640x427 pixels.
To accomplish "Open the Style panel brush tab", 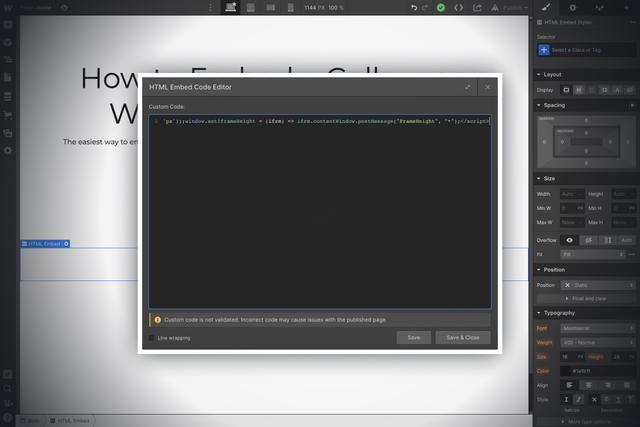I will [x=544, y=7].
